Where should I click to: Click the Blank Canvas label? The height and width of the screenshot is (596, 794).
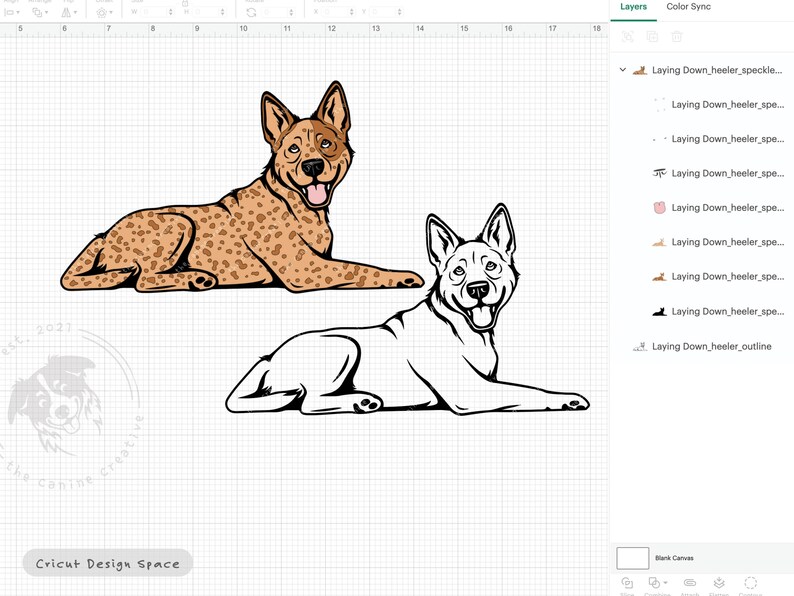tap(674, 558)
